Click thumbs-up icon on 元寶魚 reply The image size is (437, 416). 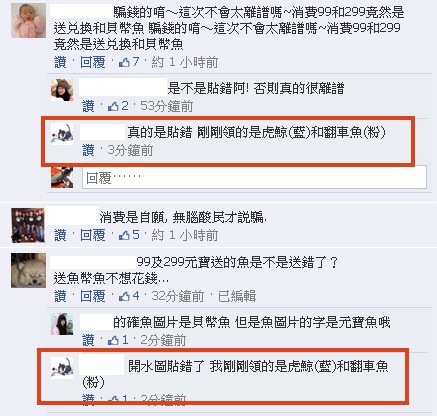pos(113,340)
